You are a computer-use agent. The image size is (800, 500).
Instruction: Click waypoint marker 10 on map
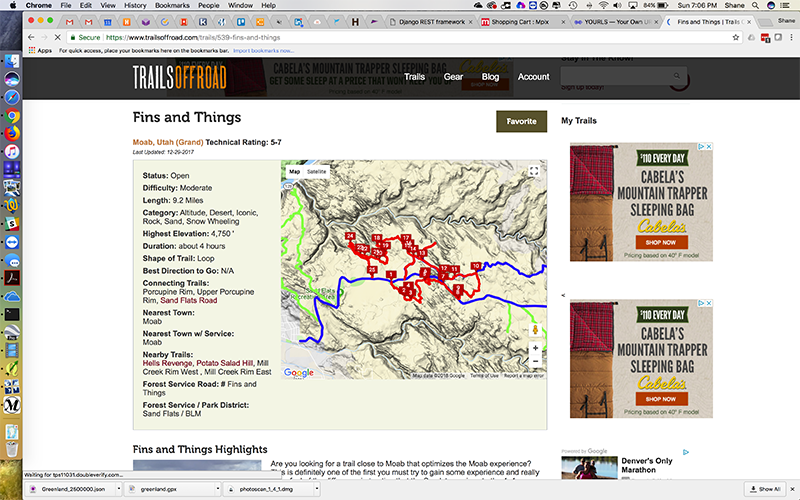pyautogui.click(x=476, y=266)
